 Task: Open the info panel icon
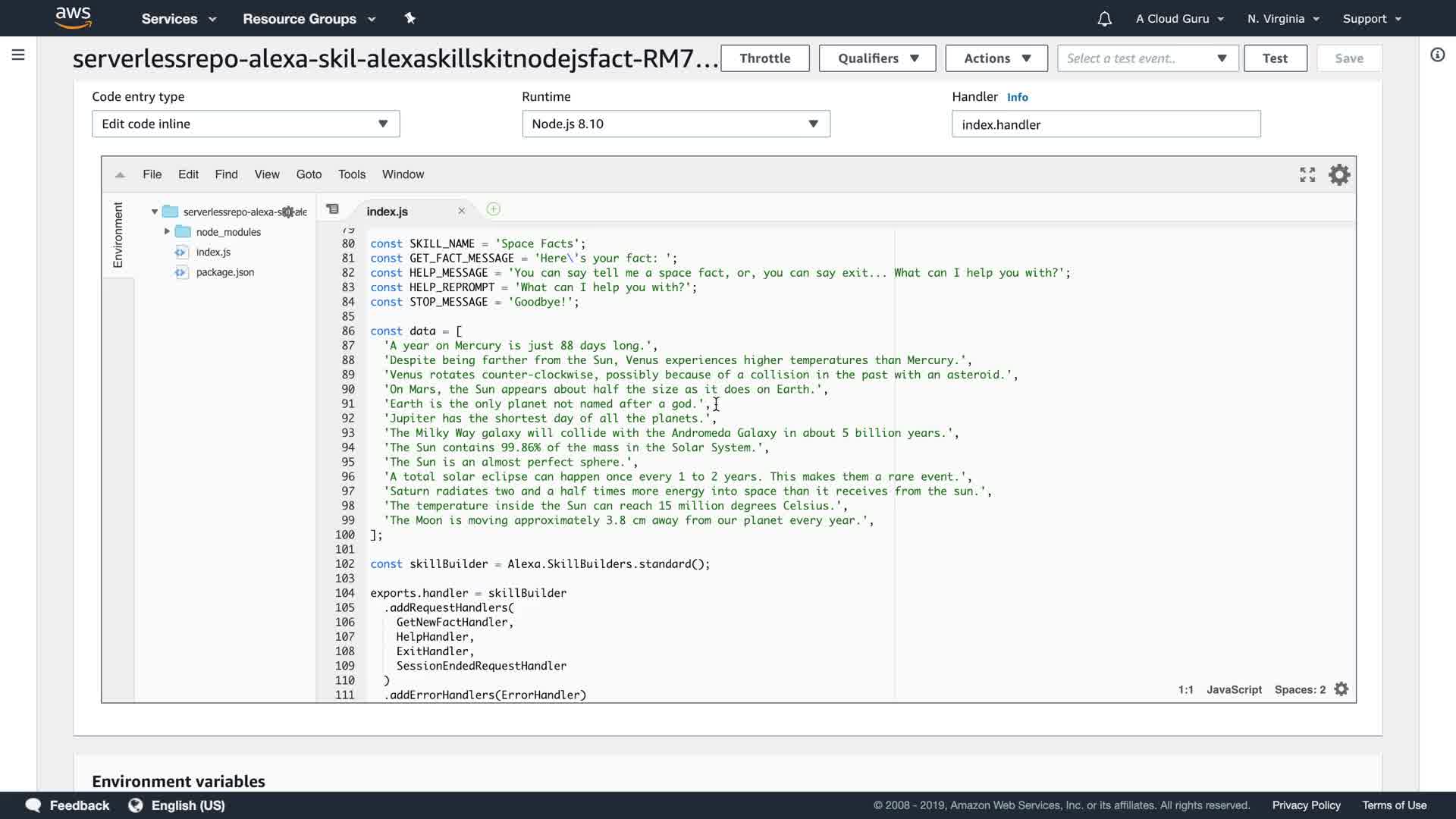1437,55
